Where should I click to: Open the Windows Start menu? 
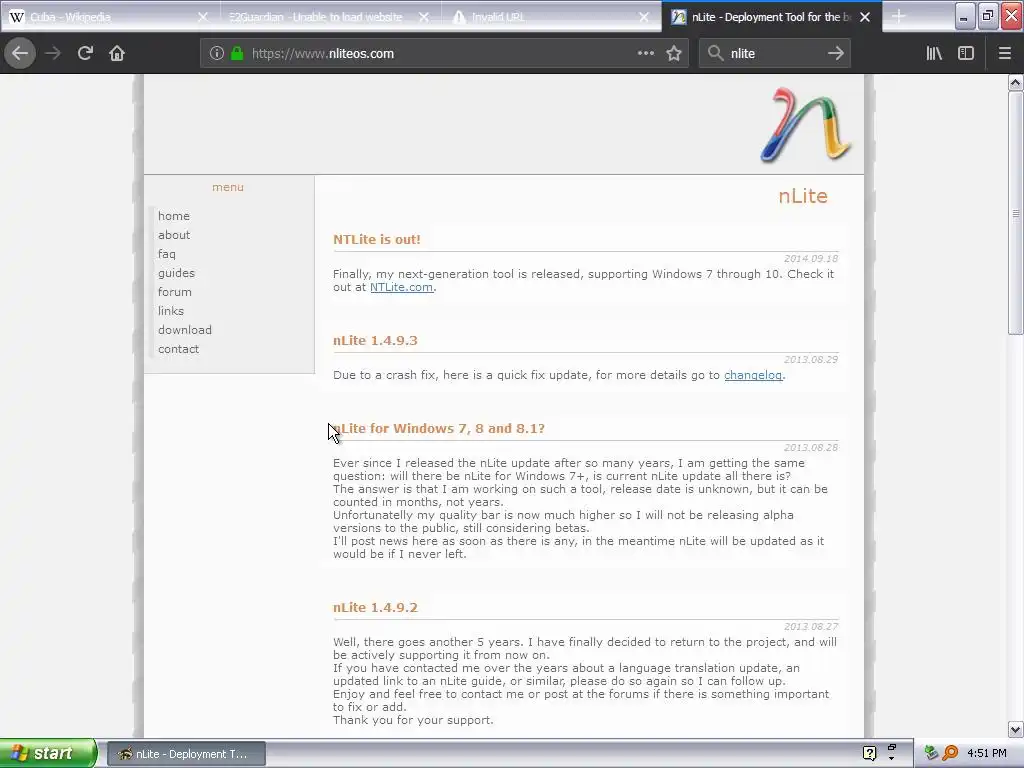[x=48, y=754]
